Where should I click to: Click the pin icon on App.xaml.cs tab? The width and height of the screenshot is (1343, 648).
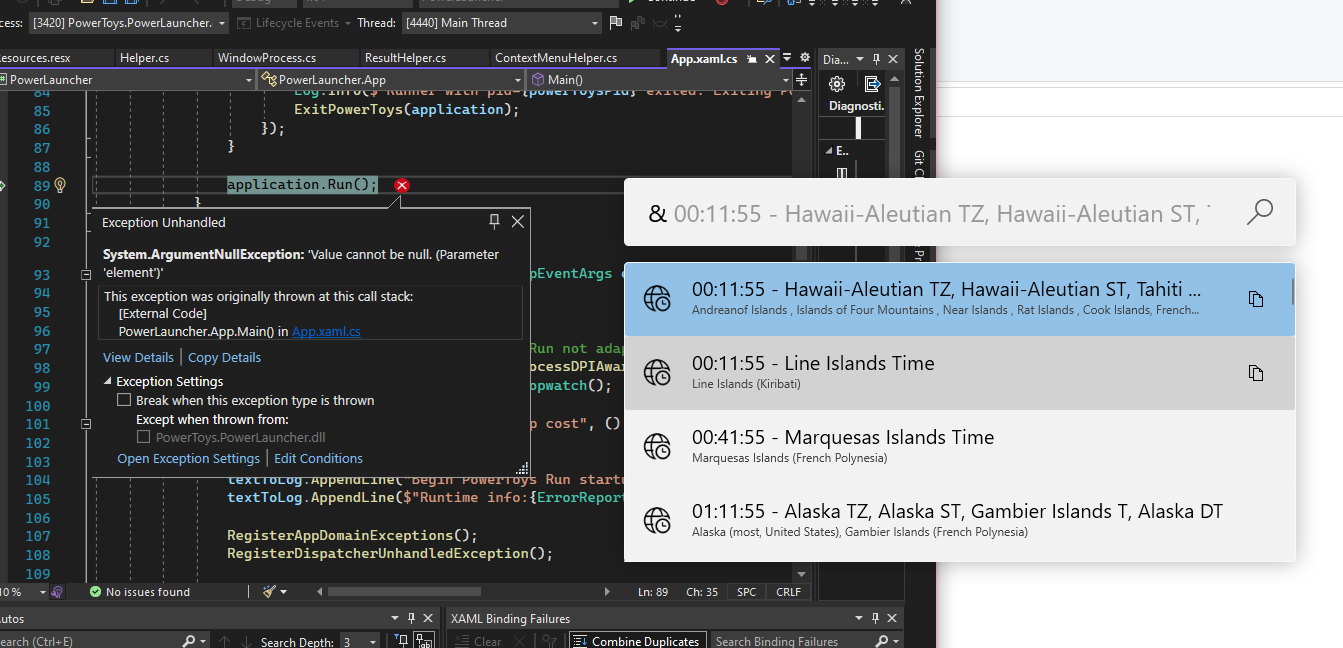point(752,59)
